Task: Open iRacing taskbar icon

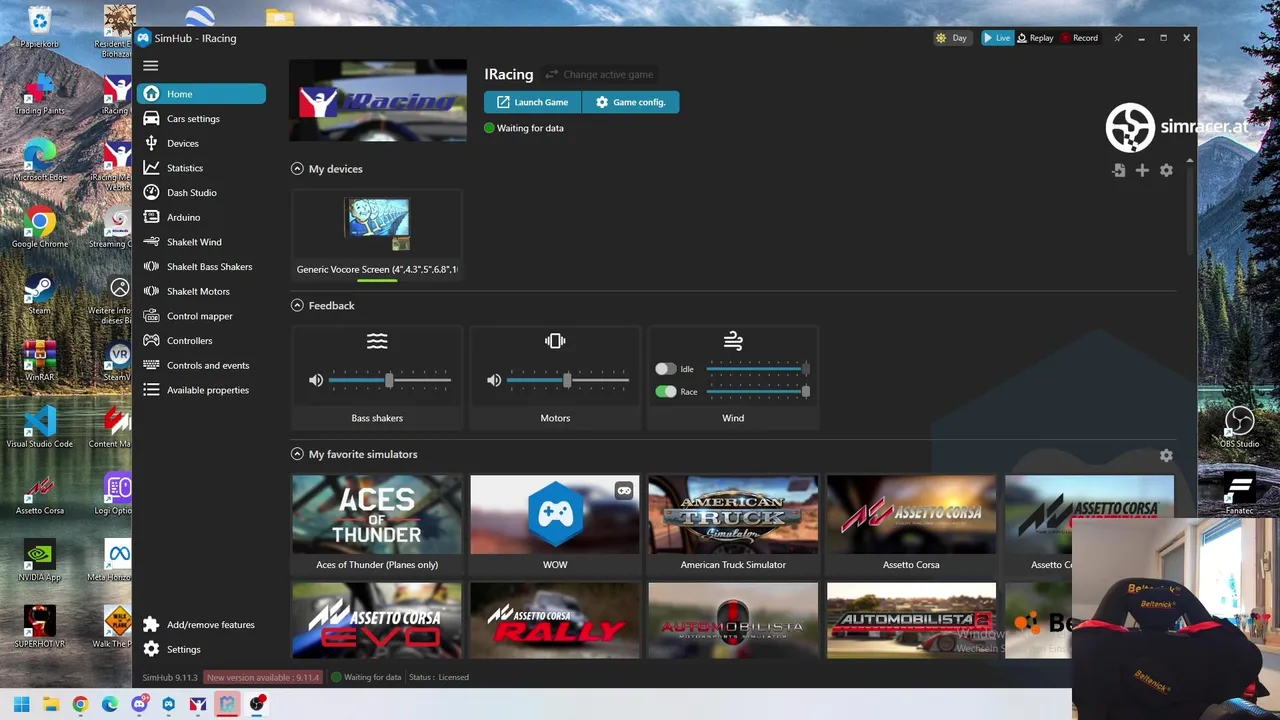Action: [198, 704]
